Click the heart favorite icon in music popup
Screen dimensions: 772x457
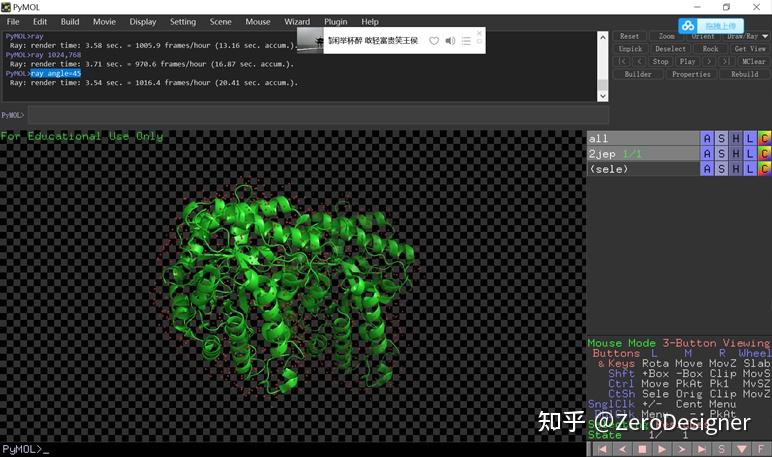coord(434,40)
